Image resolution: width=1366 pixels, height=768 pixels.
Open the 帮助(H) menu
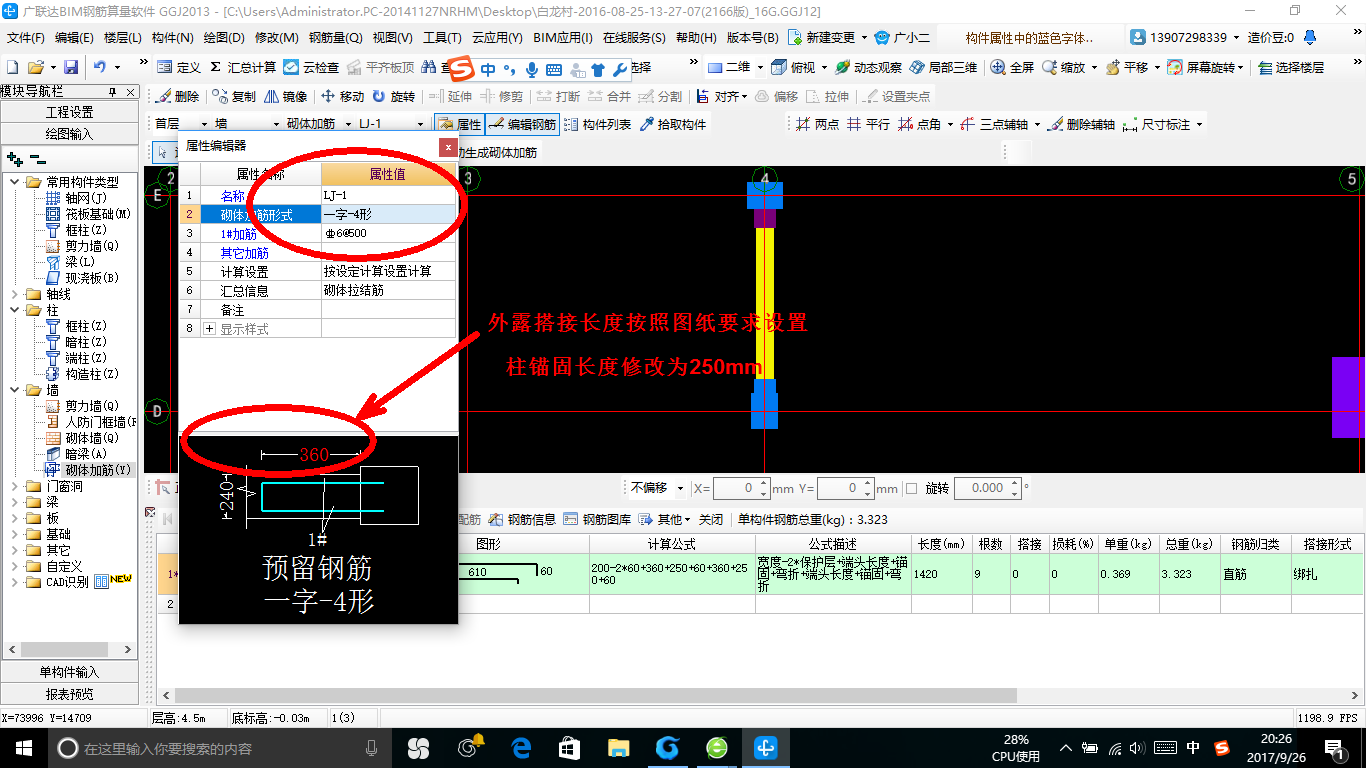tap(696, 38)
